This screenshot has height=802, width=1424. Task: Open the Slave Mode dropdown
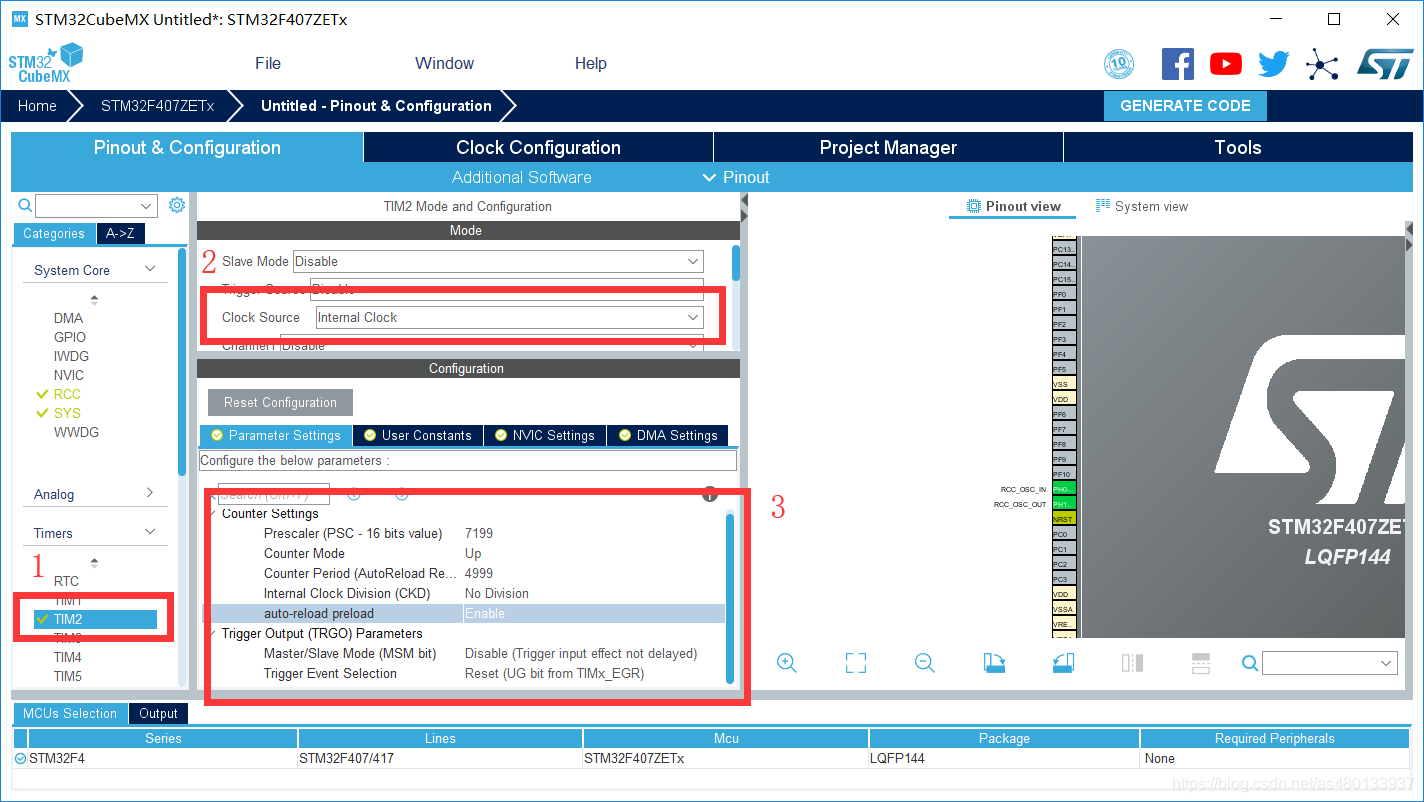498,261
